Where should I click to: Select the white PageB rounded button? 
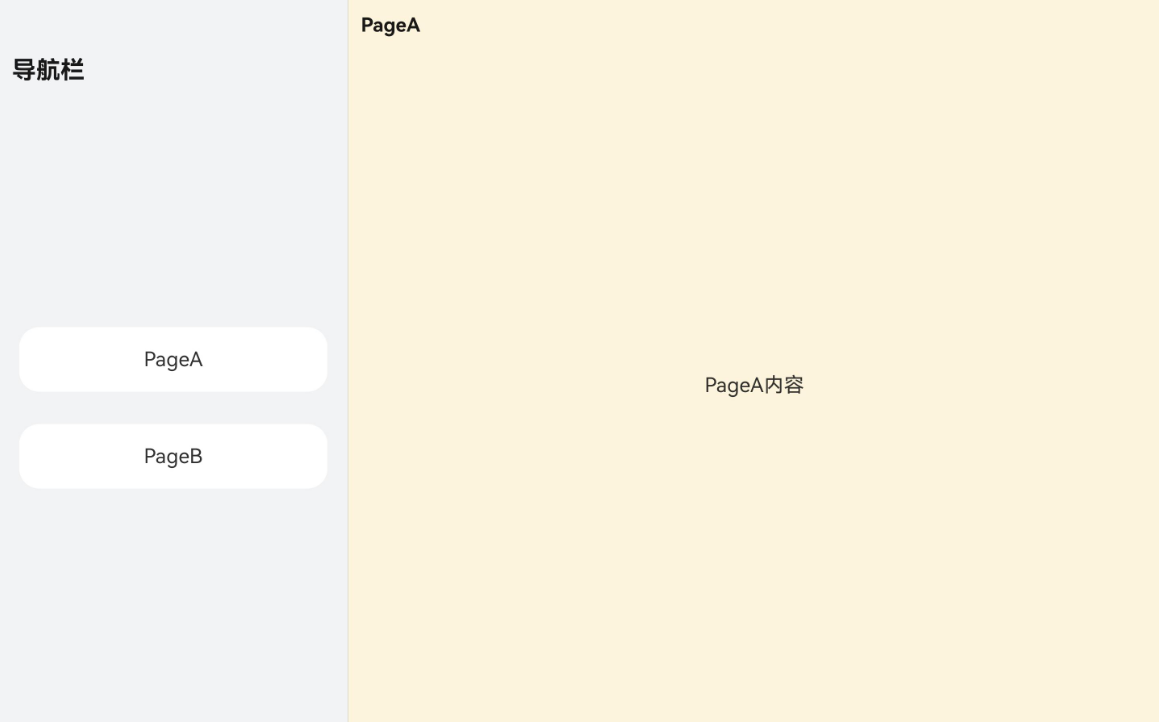pos(173,456)
